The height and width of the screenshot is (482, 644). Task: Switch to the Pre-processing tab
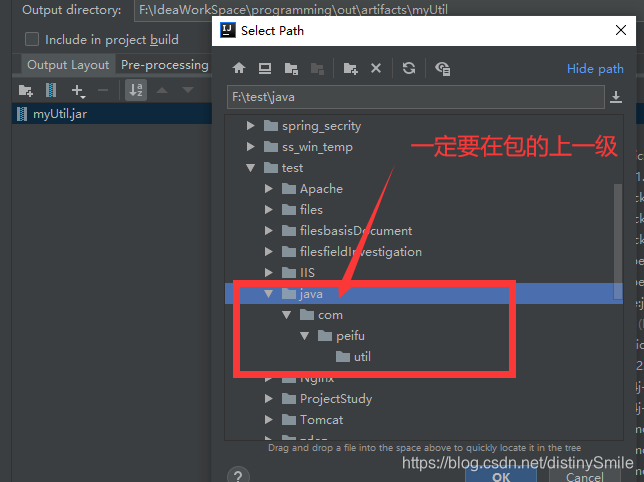[x=164, y=65]
